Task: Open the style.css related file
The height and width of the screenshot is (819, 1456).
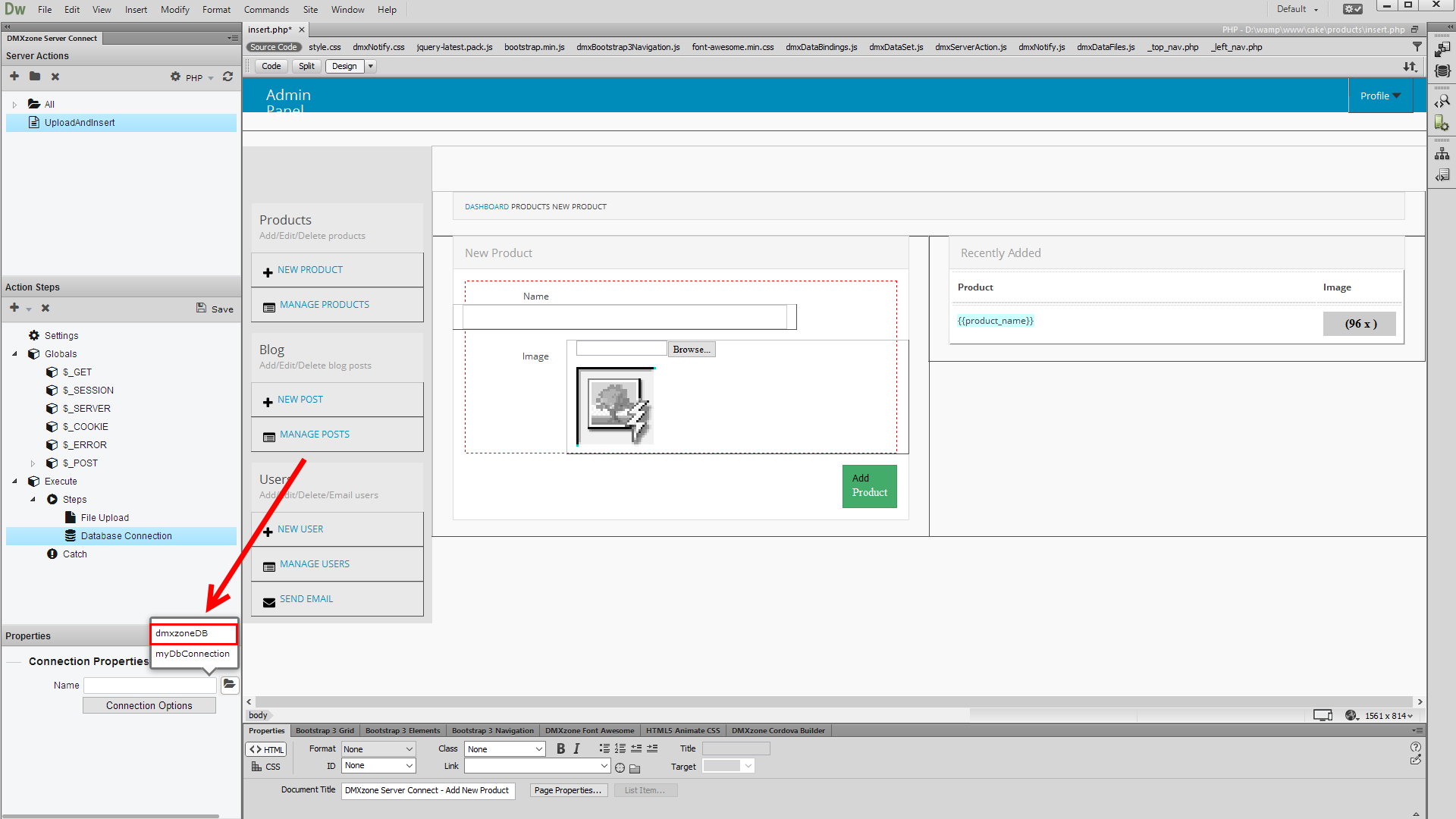Action: 325,47
